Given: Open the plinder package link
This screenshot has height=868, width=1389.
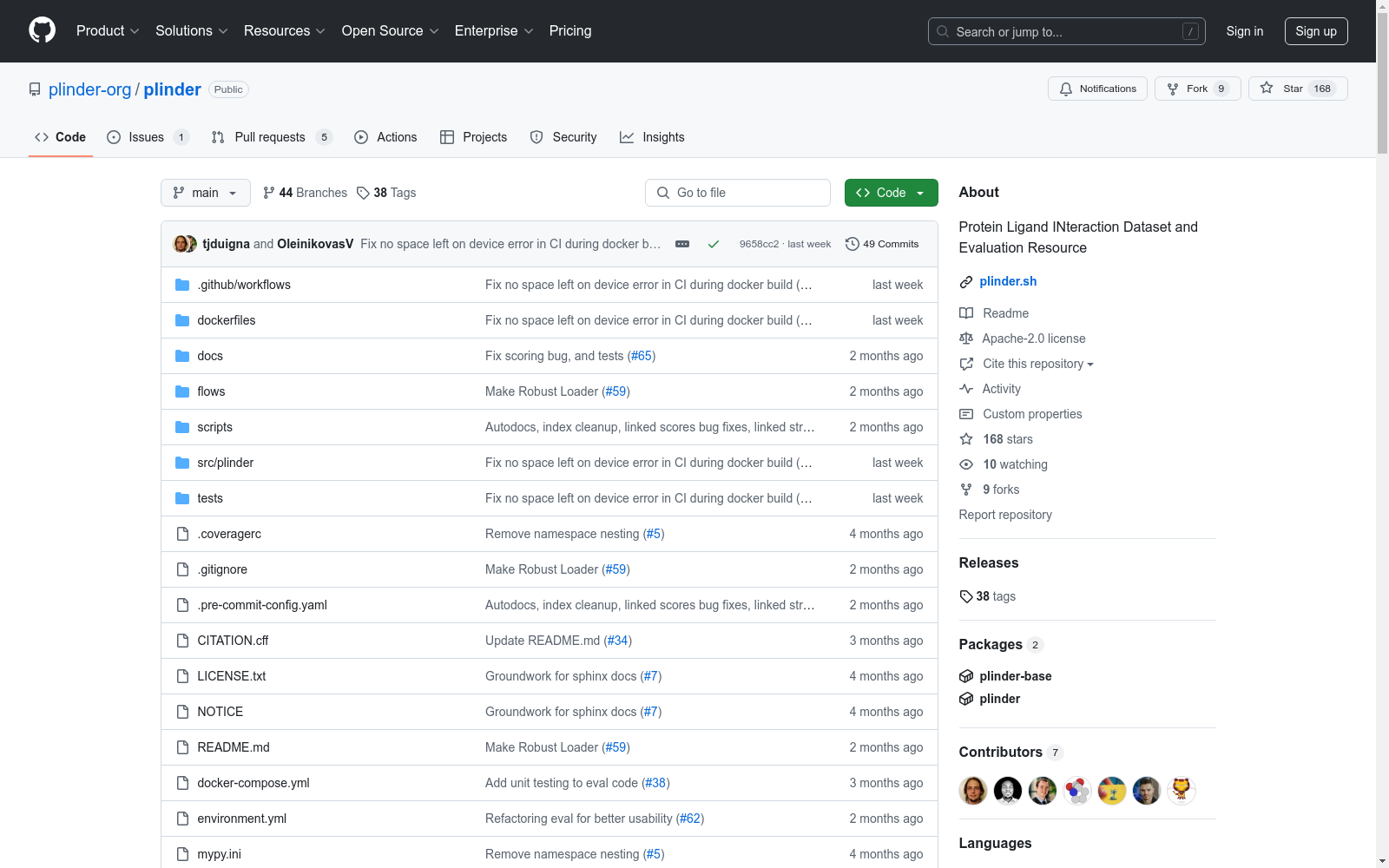Looking at the screenshot, I should [1000, 699].
